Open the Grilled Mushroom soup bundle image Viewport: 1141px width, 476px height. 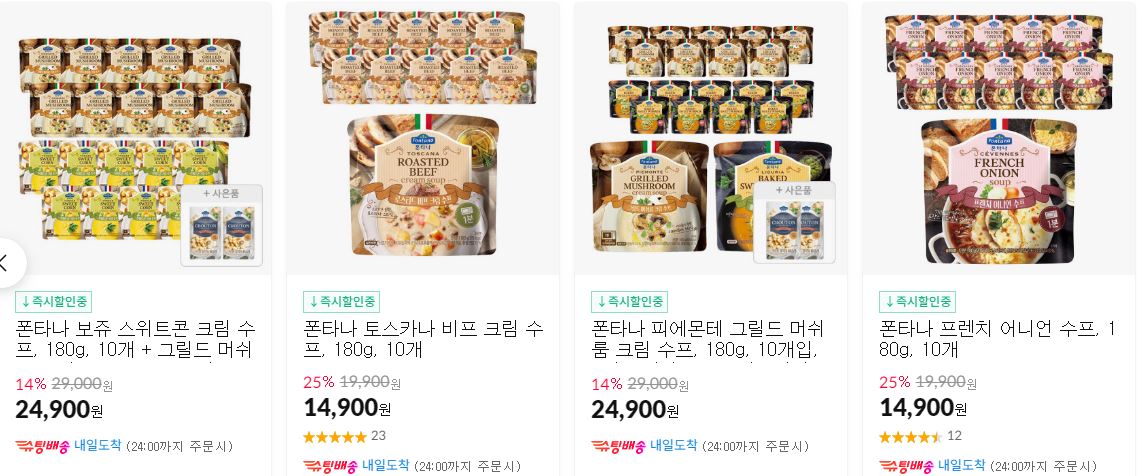point(711,139)
